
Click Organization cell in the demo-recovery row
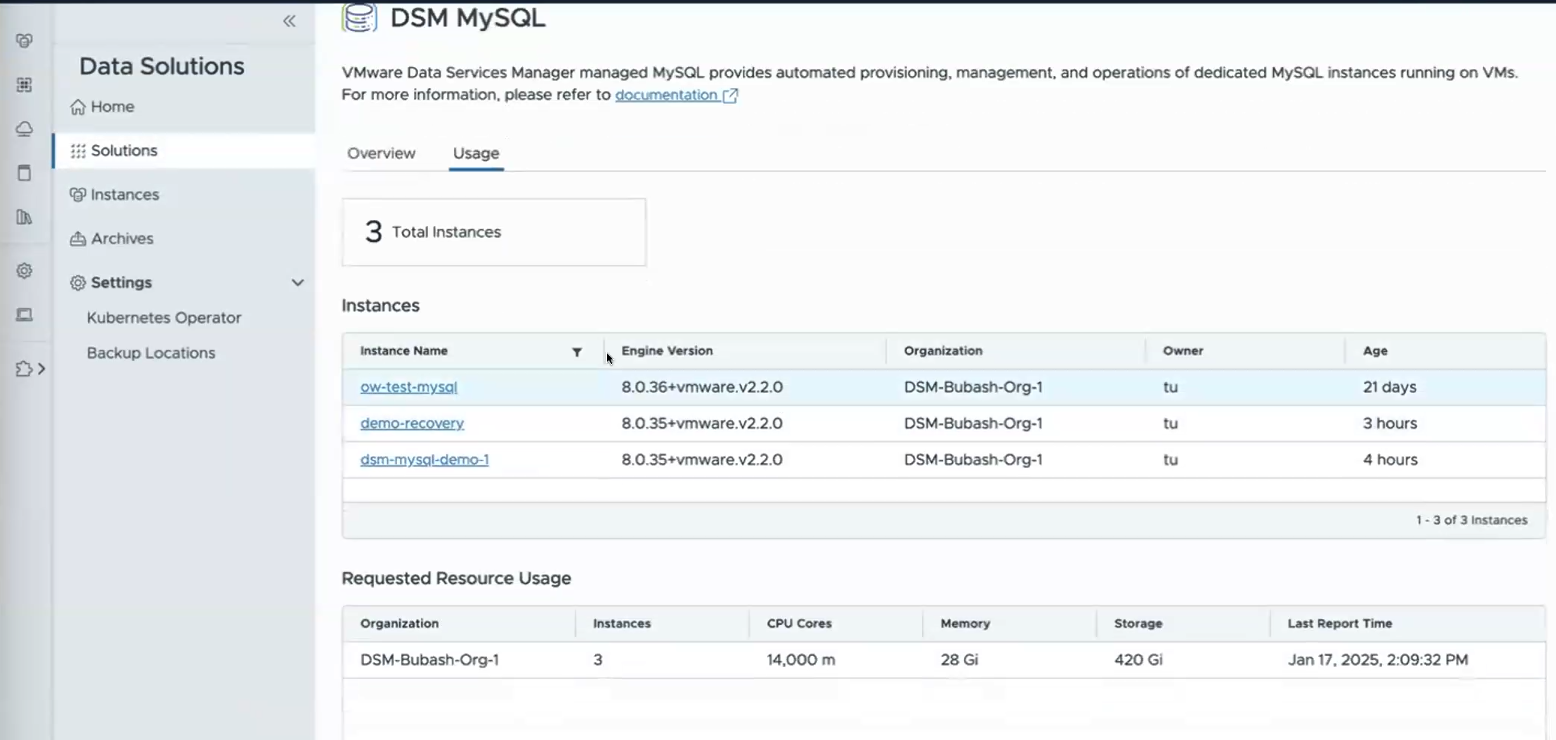(x=973, y=423)
